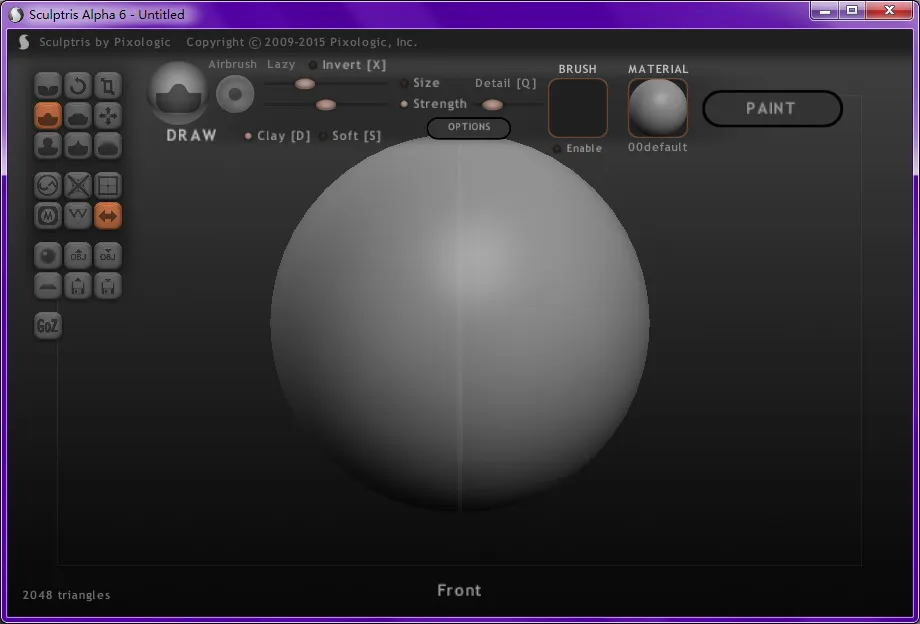The image size is (920, 624).
Task: Toggle the Size pressure dot
Action: pos(404,83)
